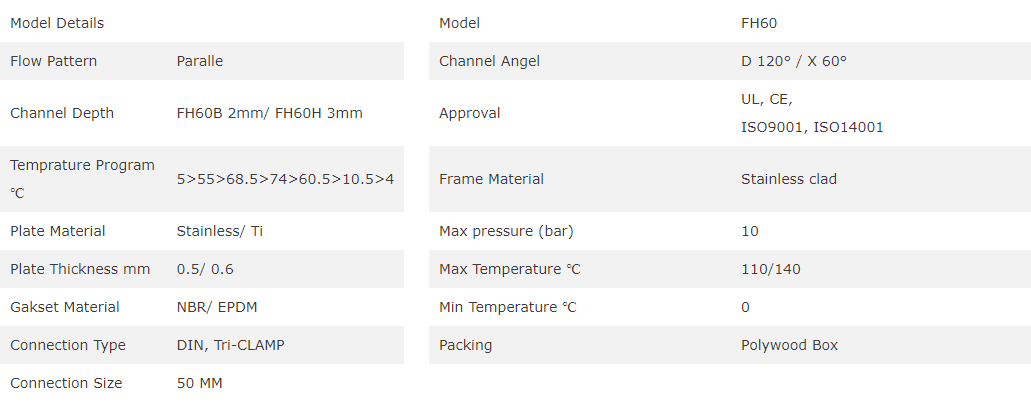The width and height of the screenshot is (1031, 407).
Task: Click the 50 MM connection size
Action: (200, 383)
